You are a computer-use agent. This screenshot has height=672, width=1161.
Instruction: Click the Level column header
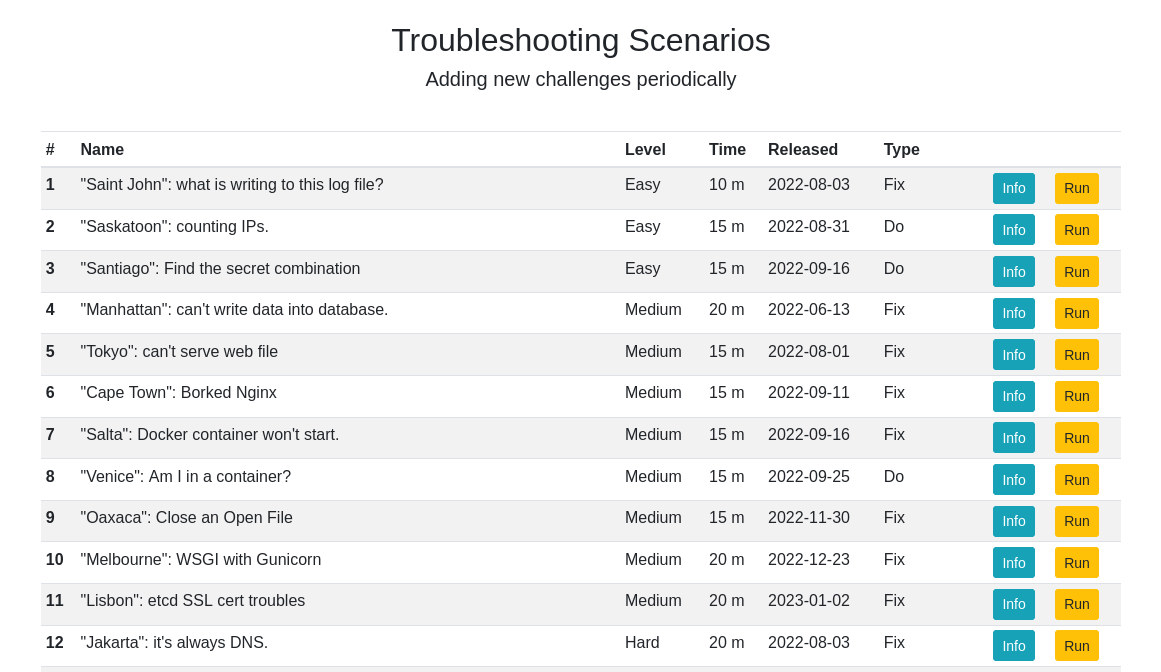pos(645,149)
